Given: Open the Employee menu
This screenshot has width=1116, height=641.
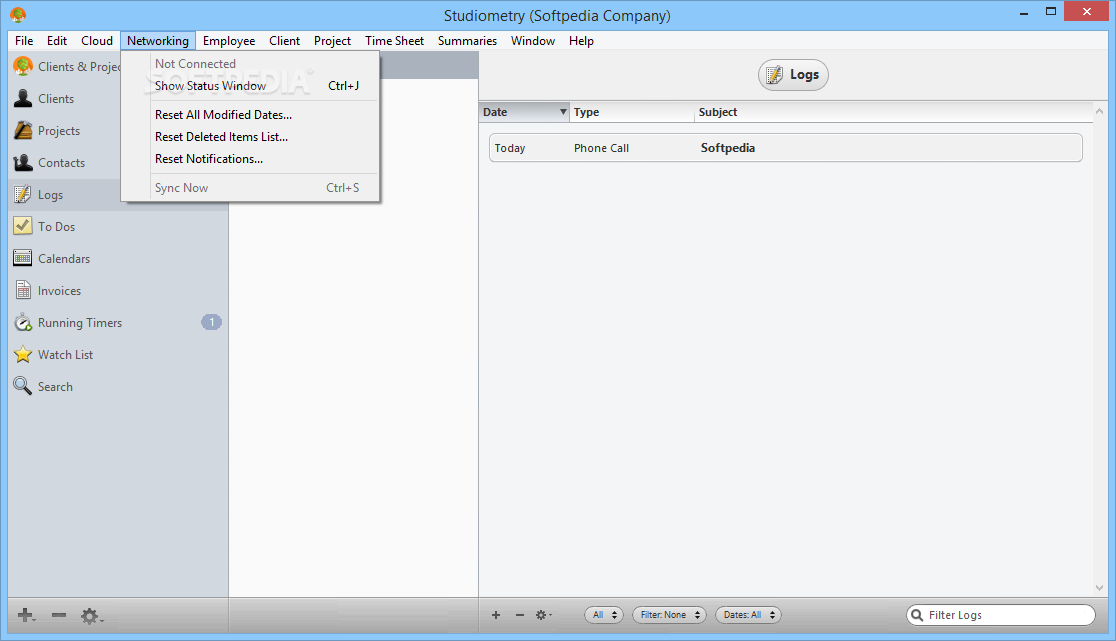Looking at the screenshot, I should click(229, 41).
